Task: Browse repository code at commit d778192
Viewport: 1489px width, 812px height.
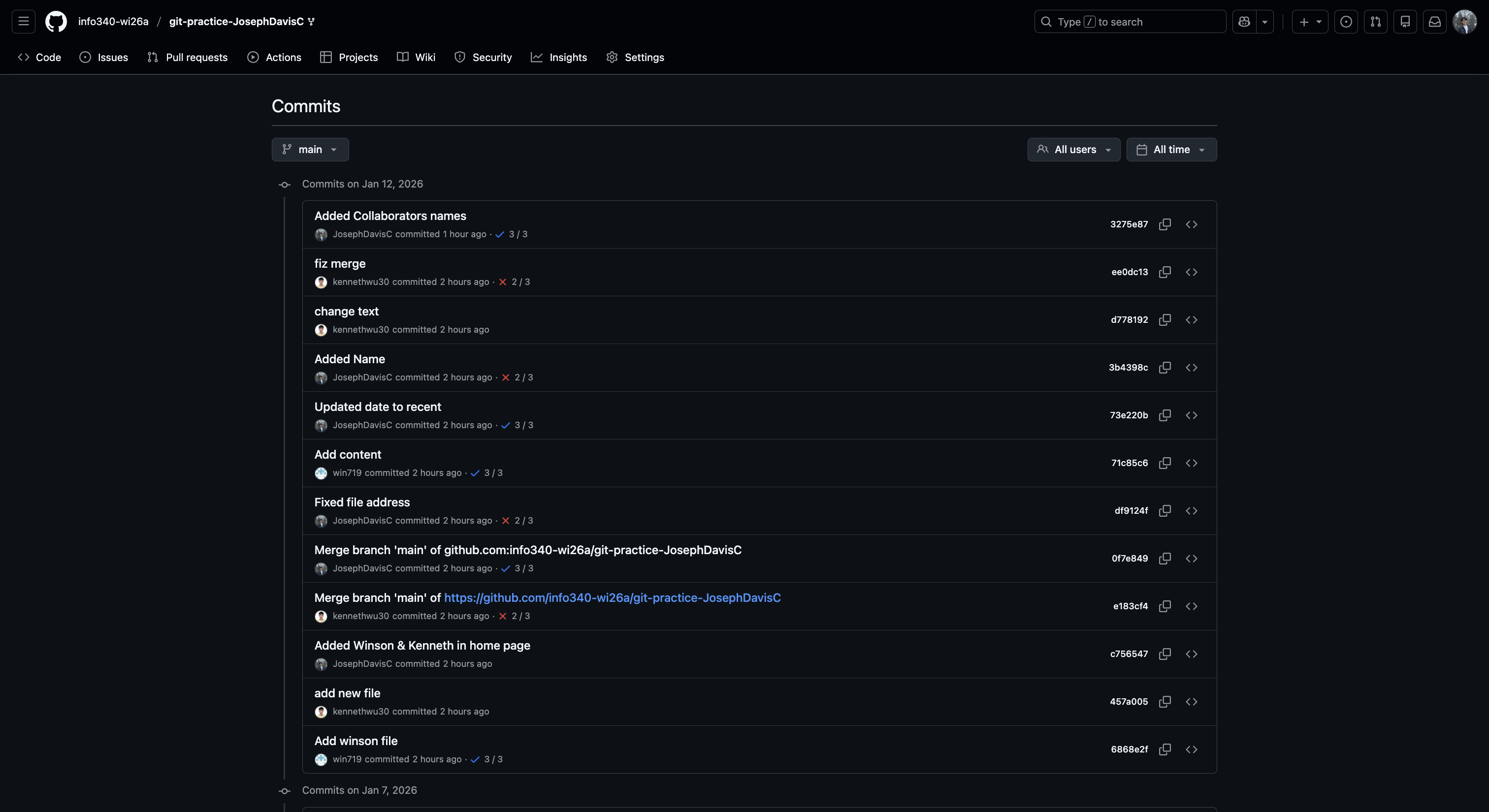Action: pyautogui.click(x=1191, y=319)
